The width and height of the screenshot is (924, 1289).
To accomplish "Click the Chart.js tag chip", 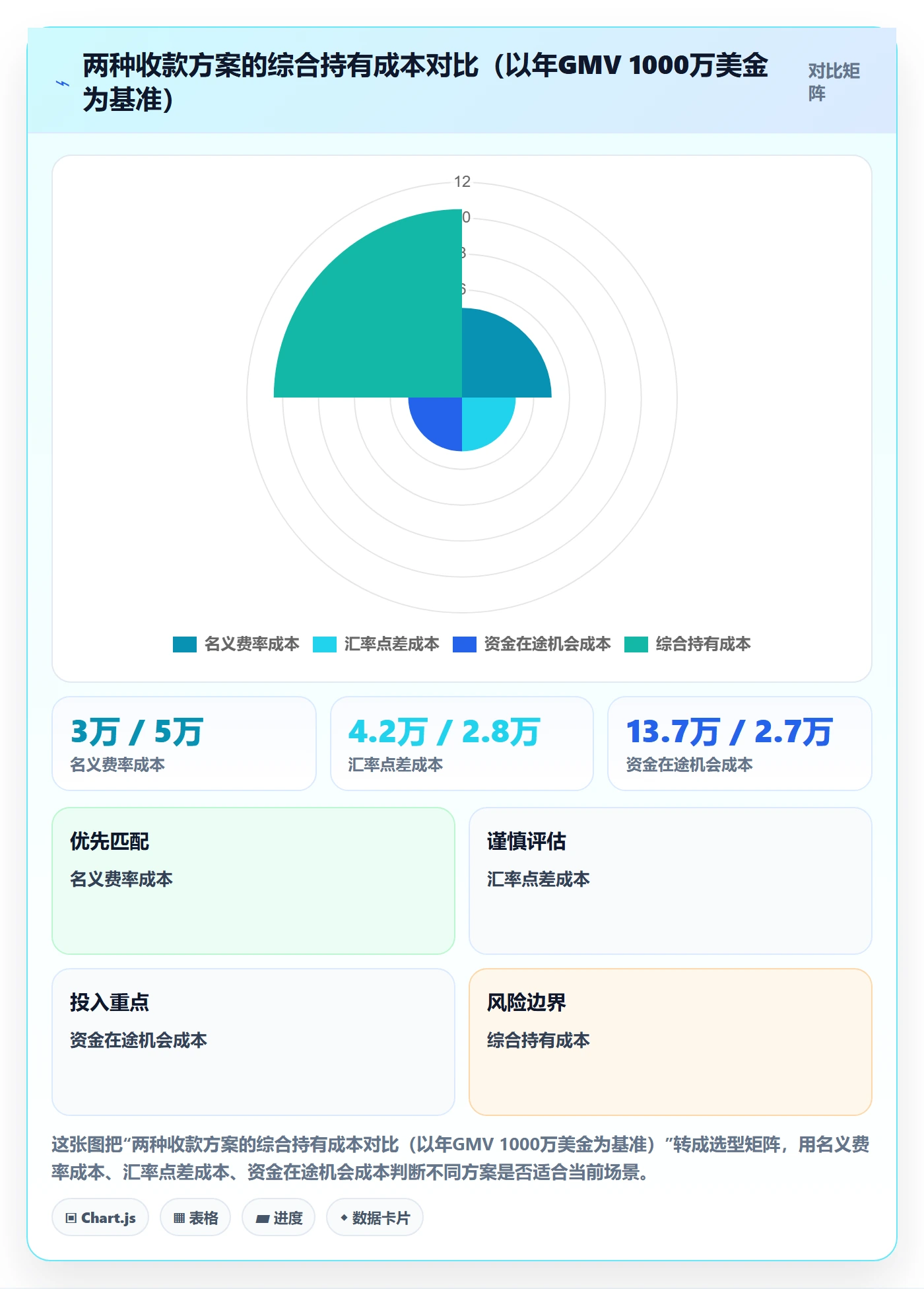I will pyautogui.click(x=100, y=1218).
